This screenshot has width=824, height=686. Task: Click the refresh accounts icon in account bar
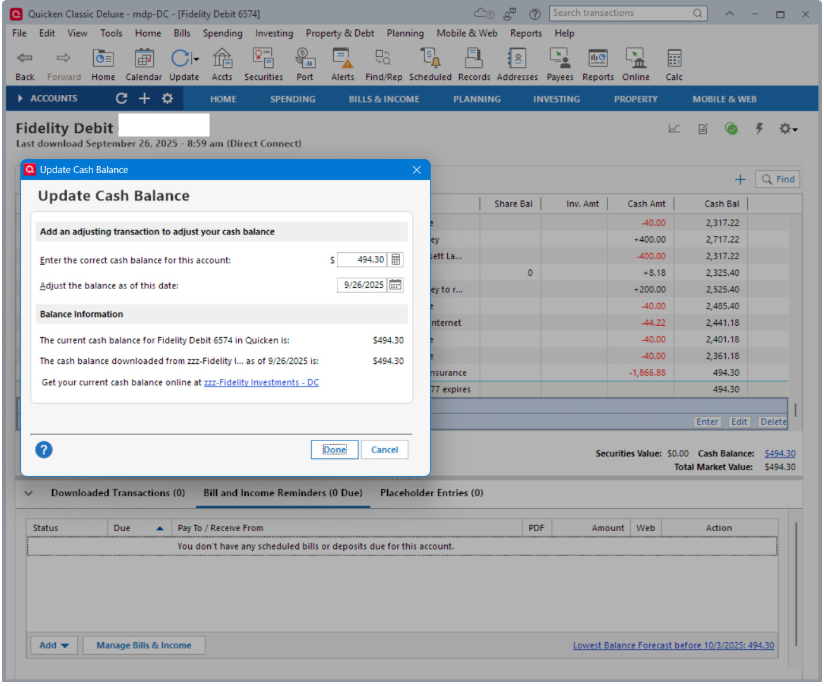click(x=121, y=98)
